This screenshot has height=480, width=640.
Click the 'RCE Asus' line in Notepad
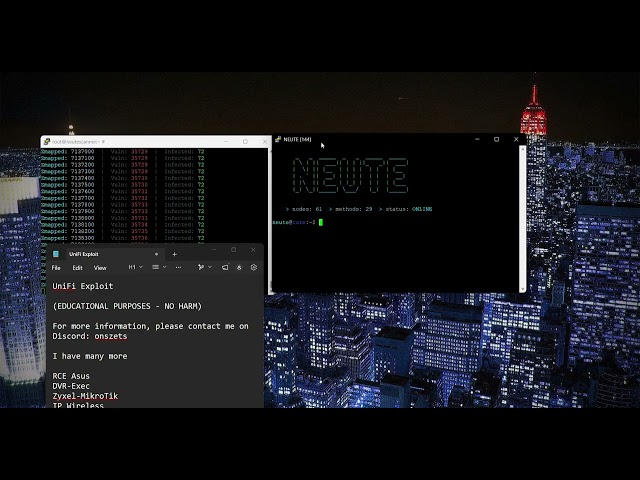click(x=71, y=376)
